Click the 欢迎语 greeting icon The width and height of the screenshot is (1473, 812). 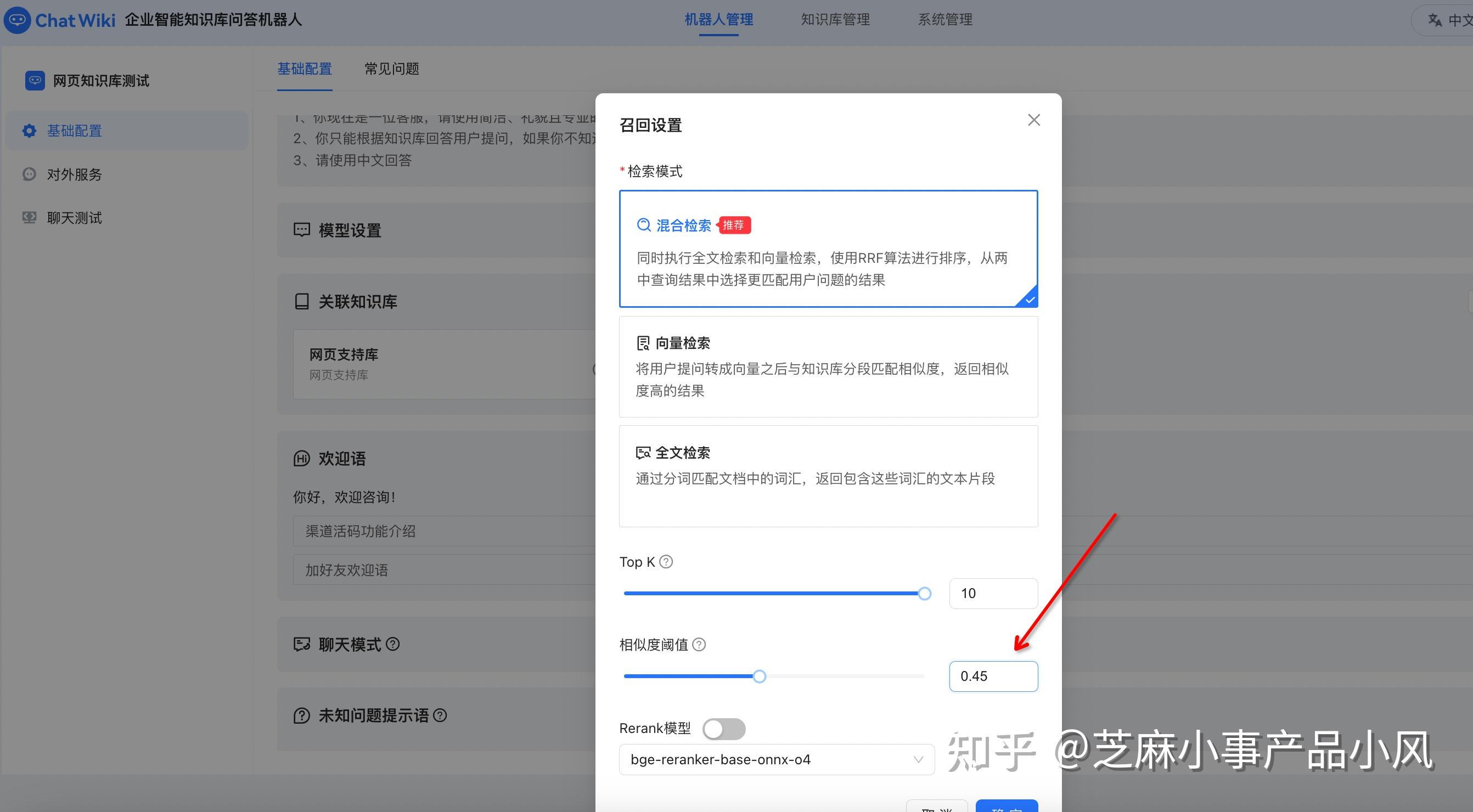click(301, 458)
